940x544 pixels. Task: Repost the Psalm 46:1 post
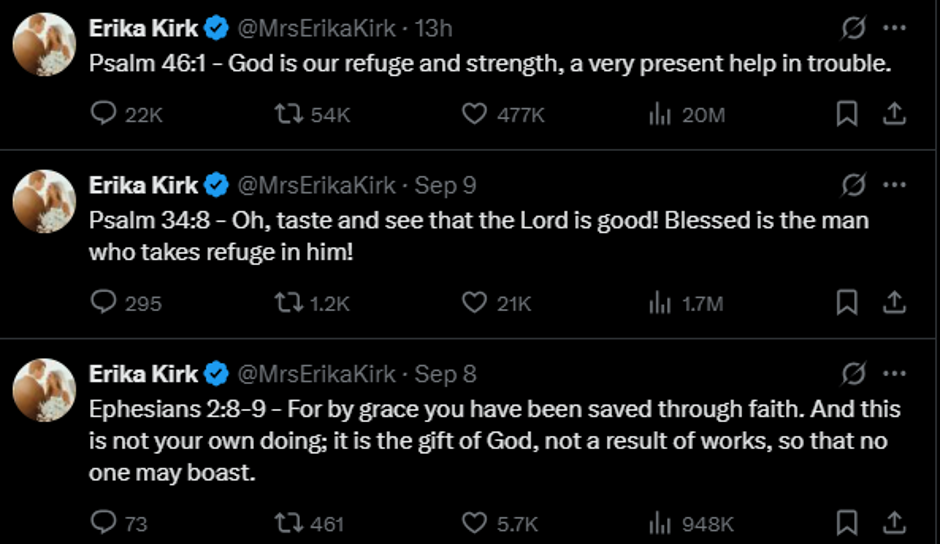pyautogui.click(x=288, y=115)
